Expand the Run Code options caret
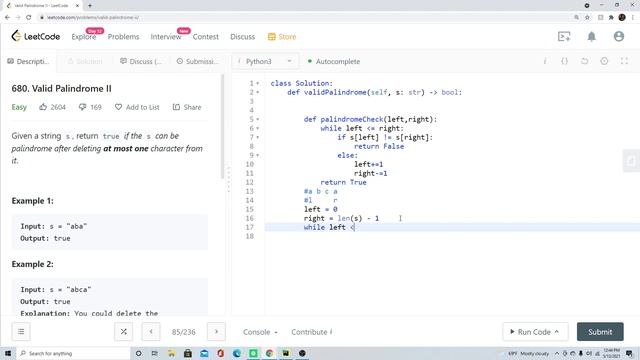 556,331
